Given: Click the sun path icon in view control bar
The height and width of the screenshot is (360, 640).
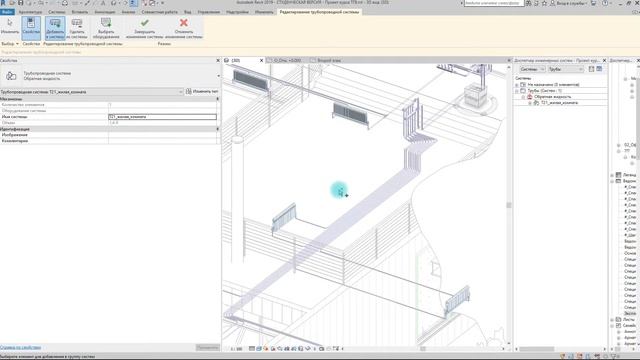Looking at the screenshot, I should [x=266, y=349].
